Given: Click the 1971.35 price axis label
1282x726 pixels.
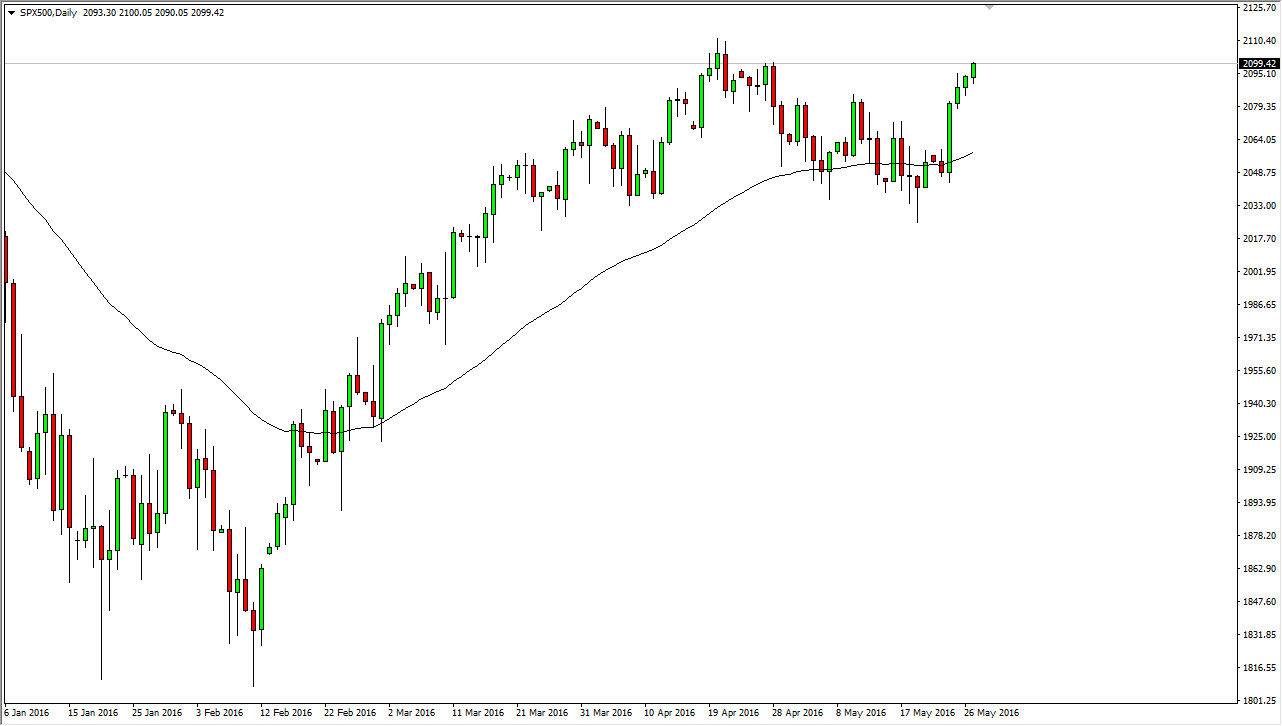Looking at the screenshot, I should click(x=1259, y=337).
